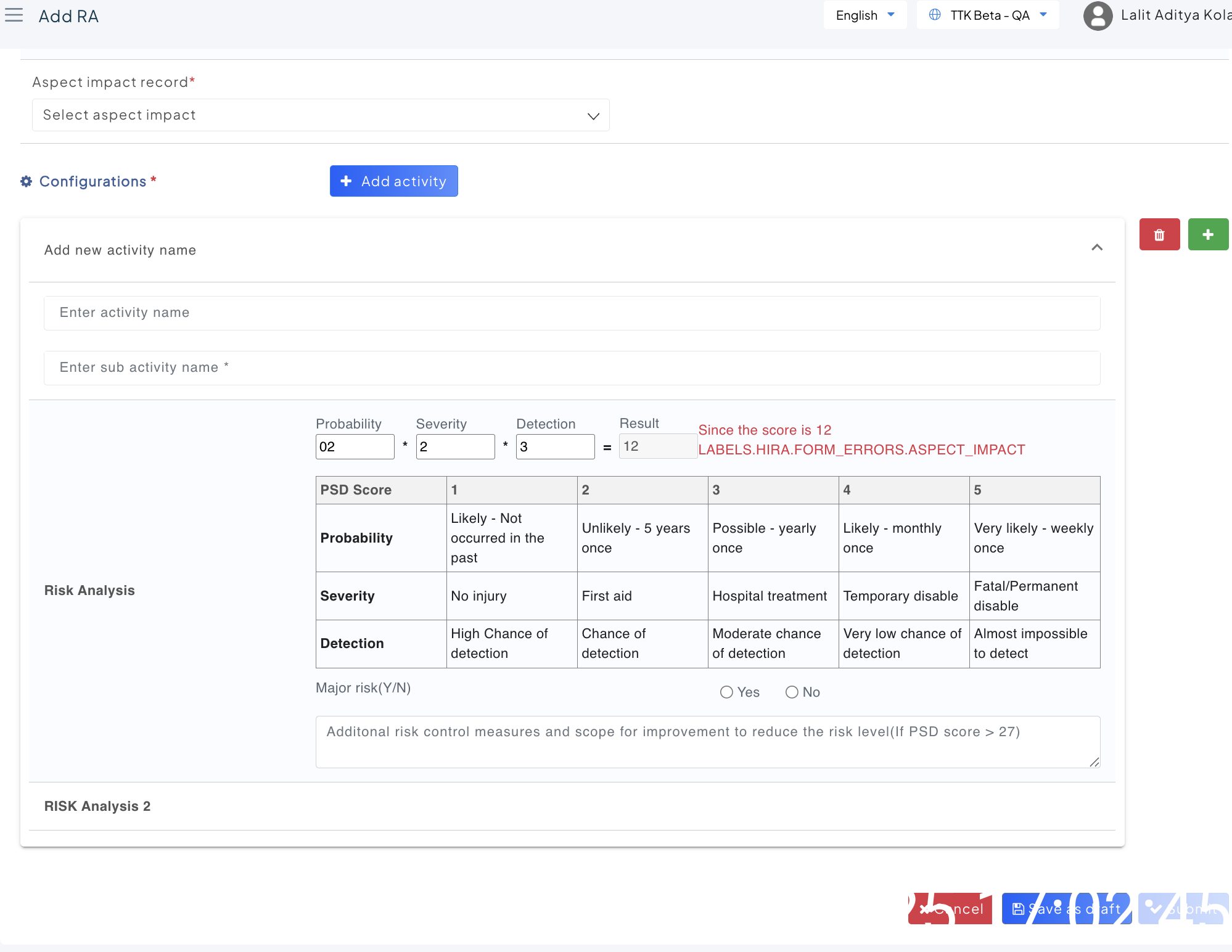Viewport: 1232px width, 952px height.
Task: Click the globe icon beside TTK Beta - QA
Action: tap(934, 15)
